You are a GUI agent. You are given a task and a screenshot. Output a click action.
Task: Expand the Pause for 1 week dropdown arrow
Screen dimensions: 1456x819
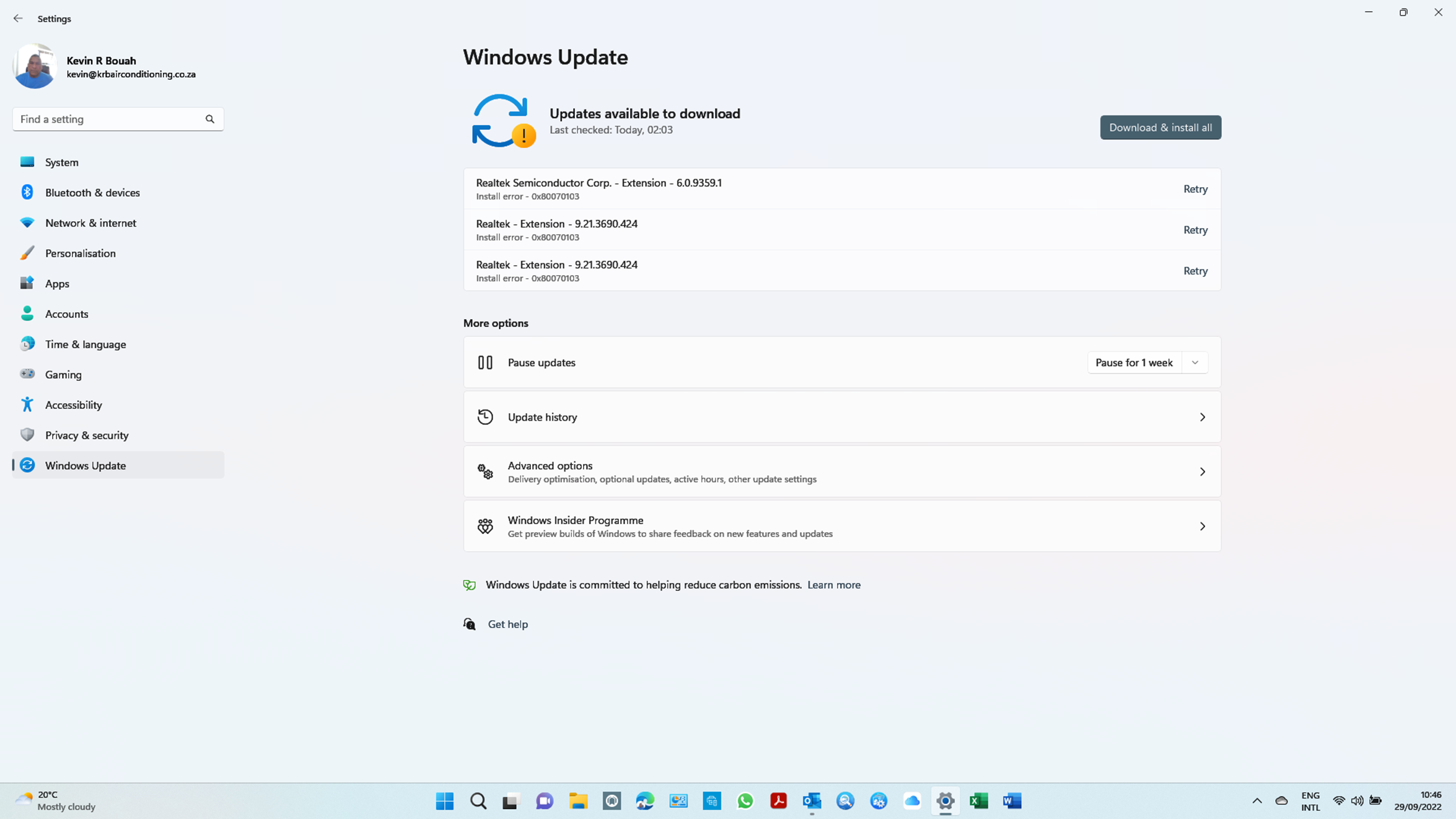pos(1195,362)
